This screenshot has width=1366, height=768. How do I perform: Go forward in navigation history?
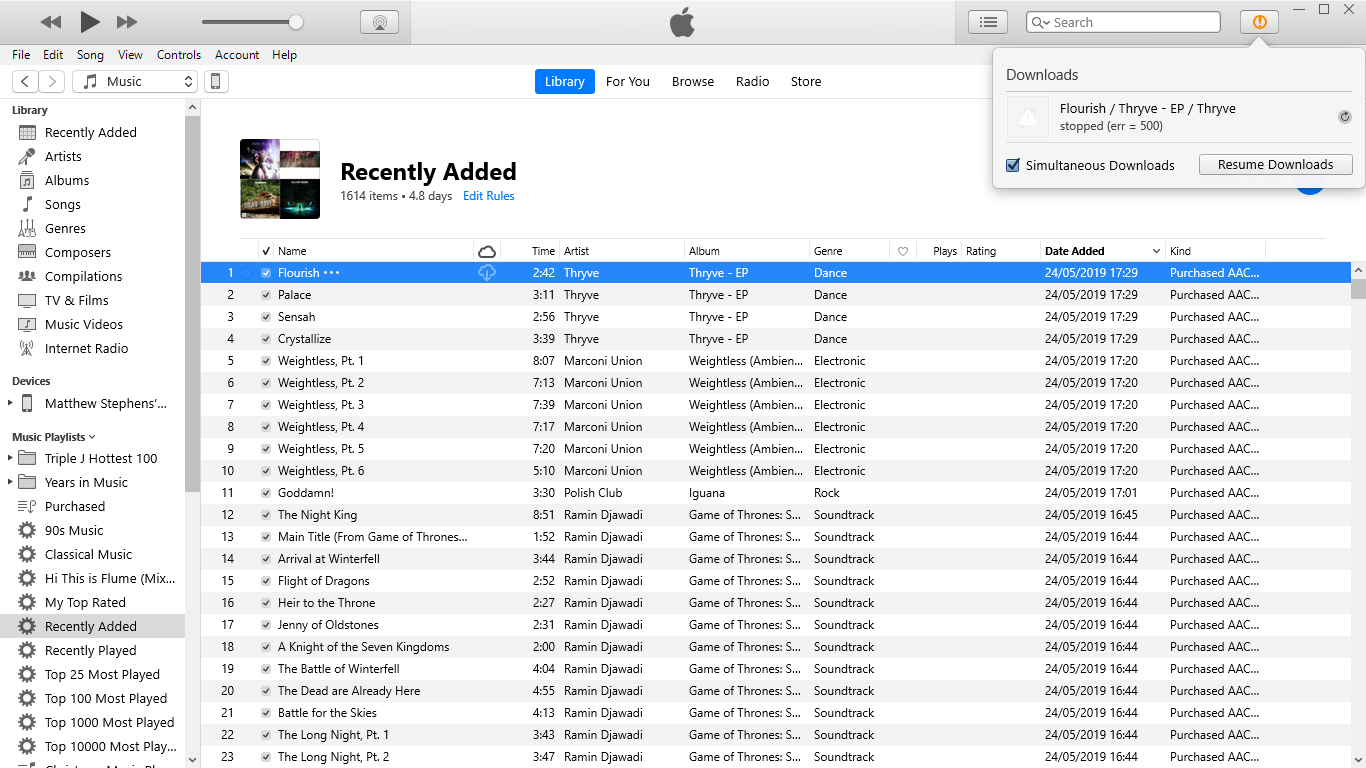tap(52, 82)
